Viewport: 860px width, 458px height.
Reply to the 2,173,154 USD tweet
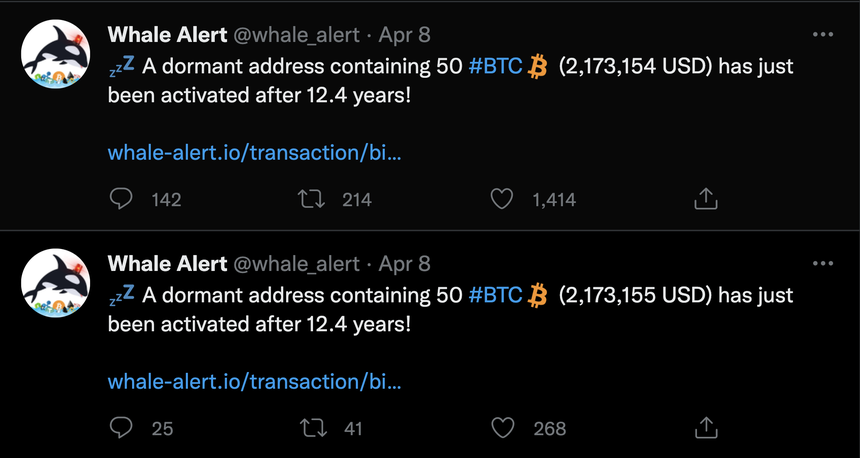[x=121, y=199]
